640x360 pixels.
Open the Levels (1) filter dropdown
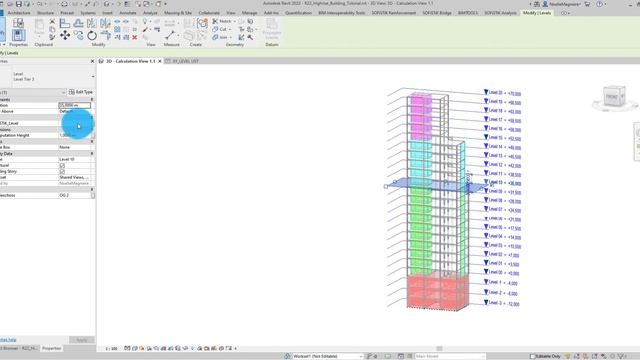pos(63,93)
